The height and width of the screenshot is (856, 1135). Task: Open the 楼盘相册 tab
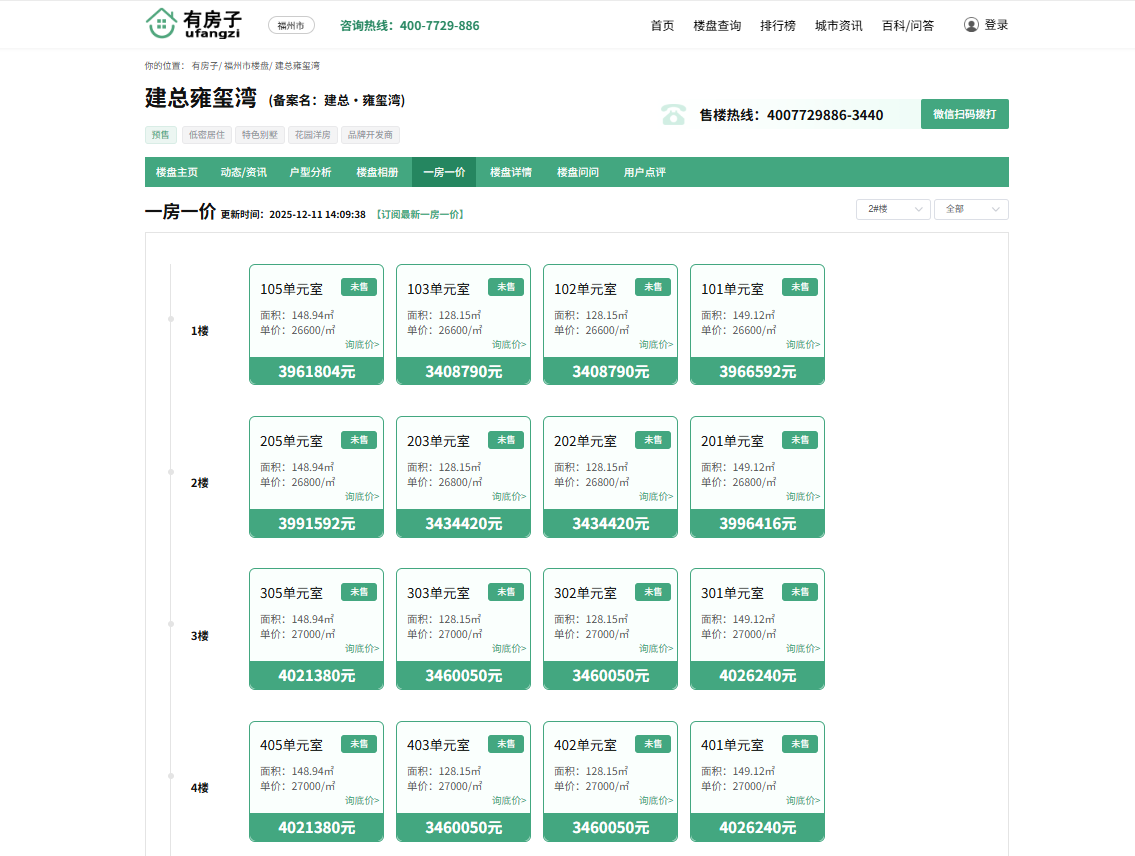(x=377, y=172)
